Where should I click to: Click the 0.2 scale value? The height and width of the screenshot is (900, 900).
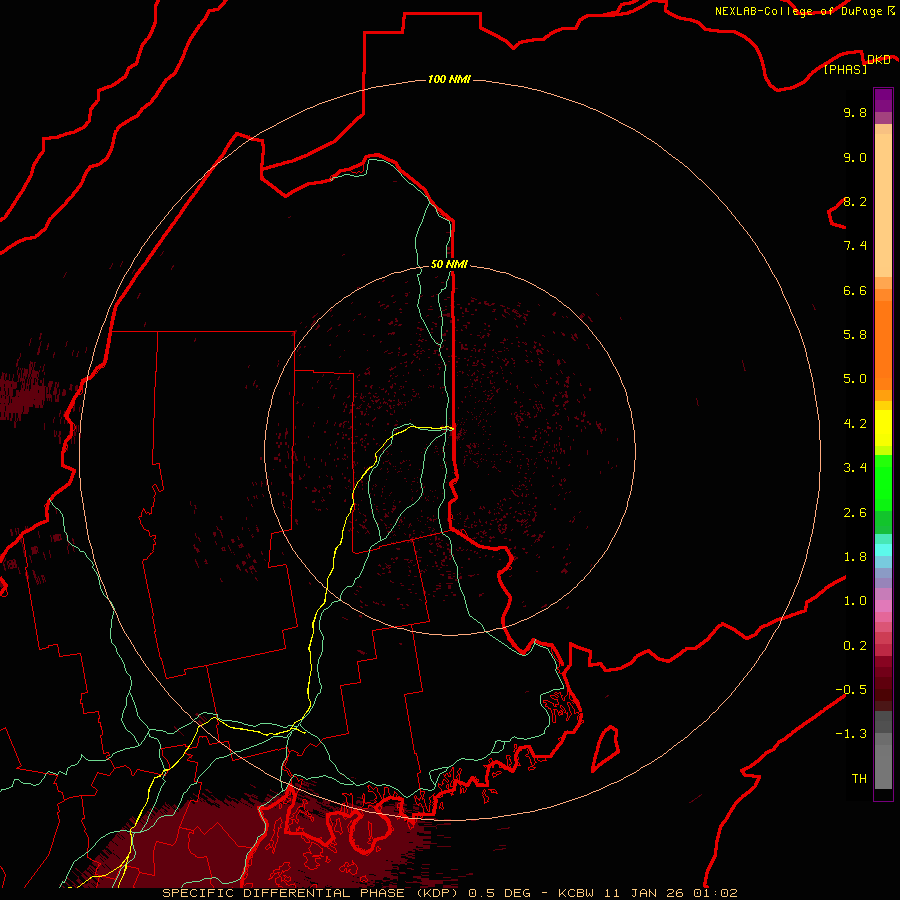[x=855, y=646]
